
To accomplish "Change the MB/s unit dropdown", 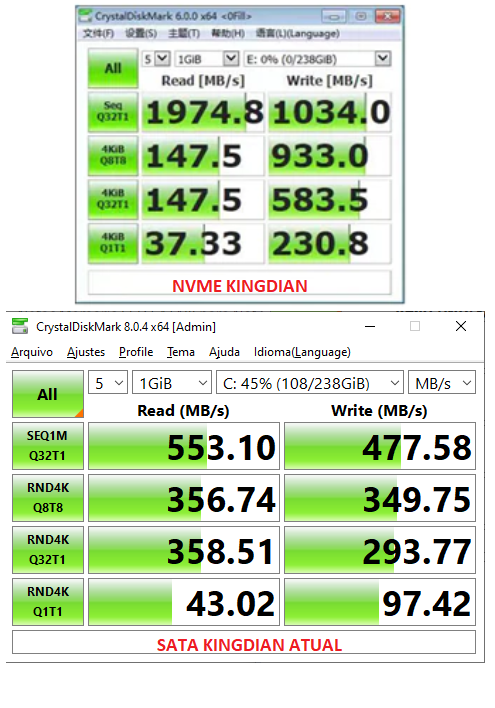I will [x=442, y=383].
